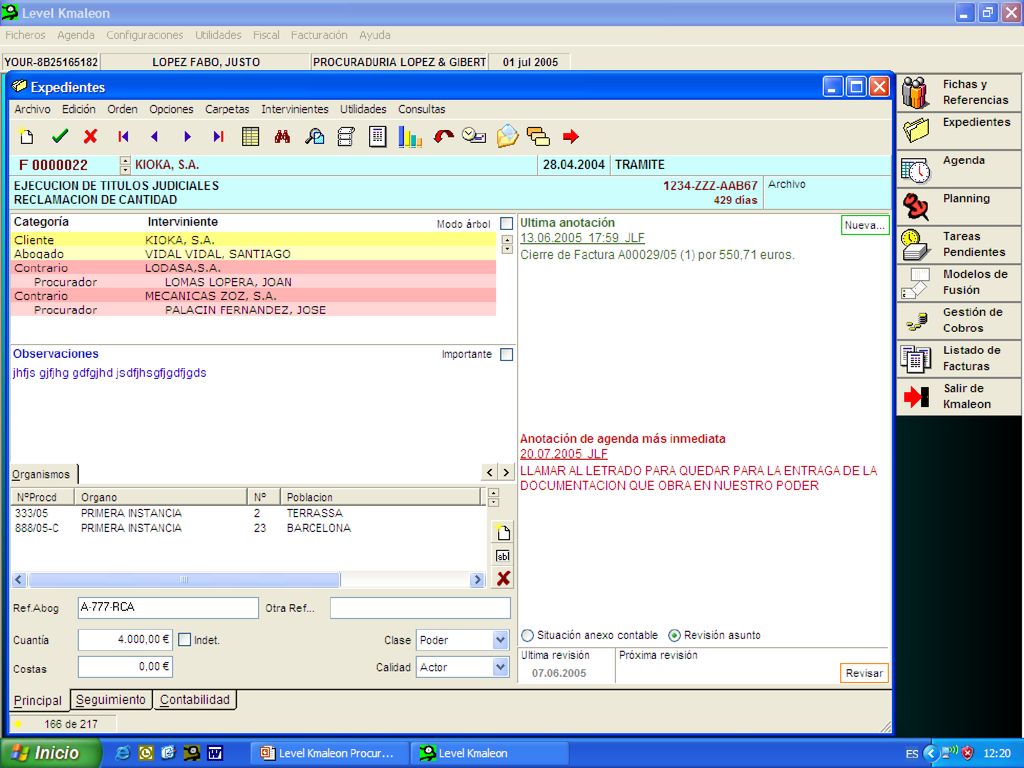The image size is (1024, 768).
Task: Select the Situación anexo contable radio button
Action: [528, 635]
